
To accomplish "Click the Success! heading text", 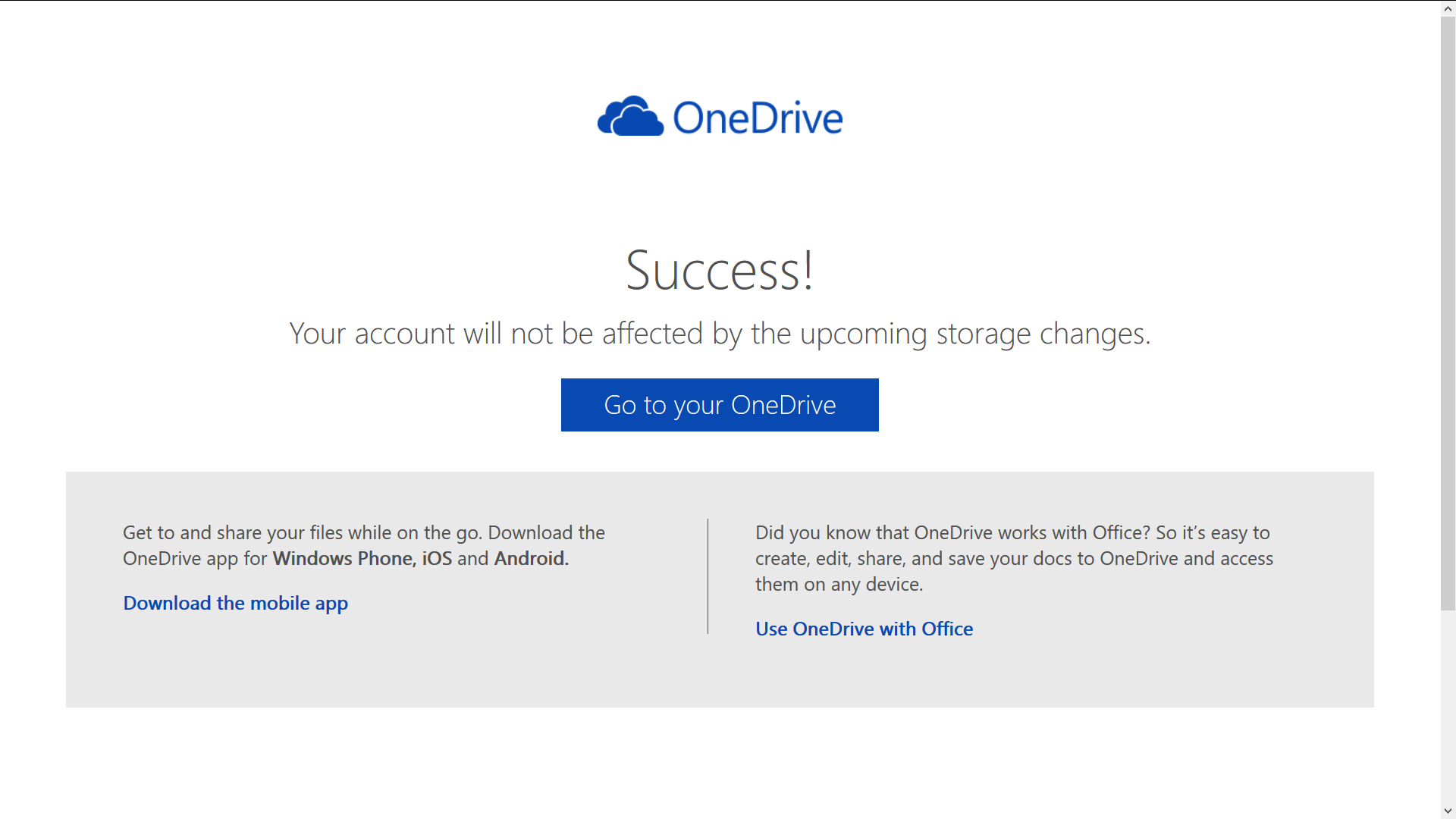I will (720, 270).
